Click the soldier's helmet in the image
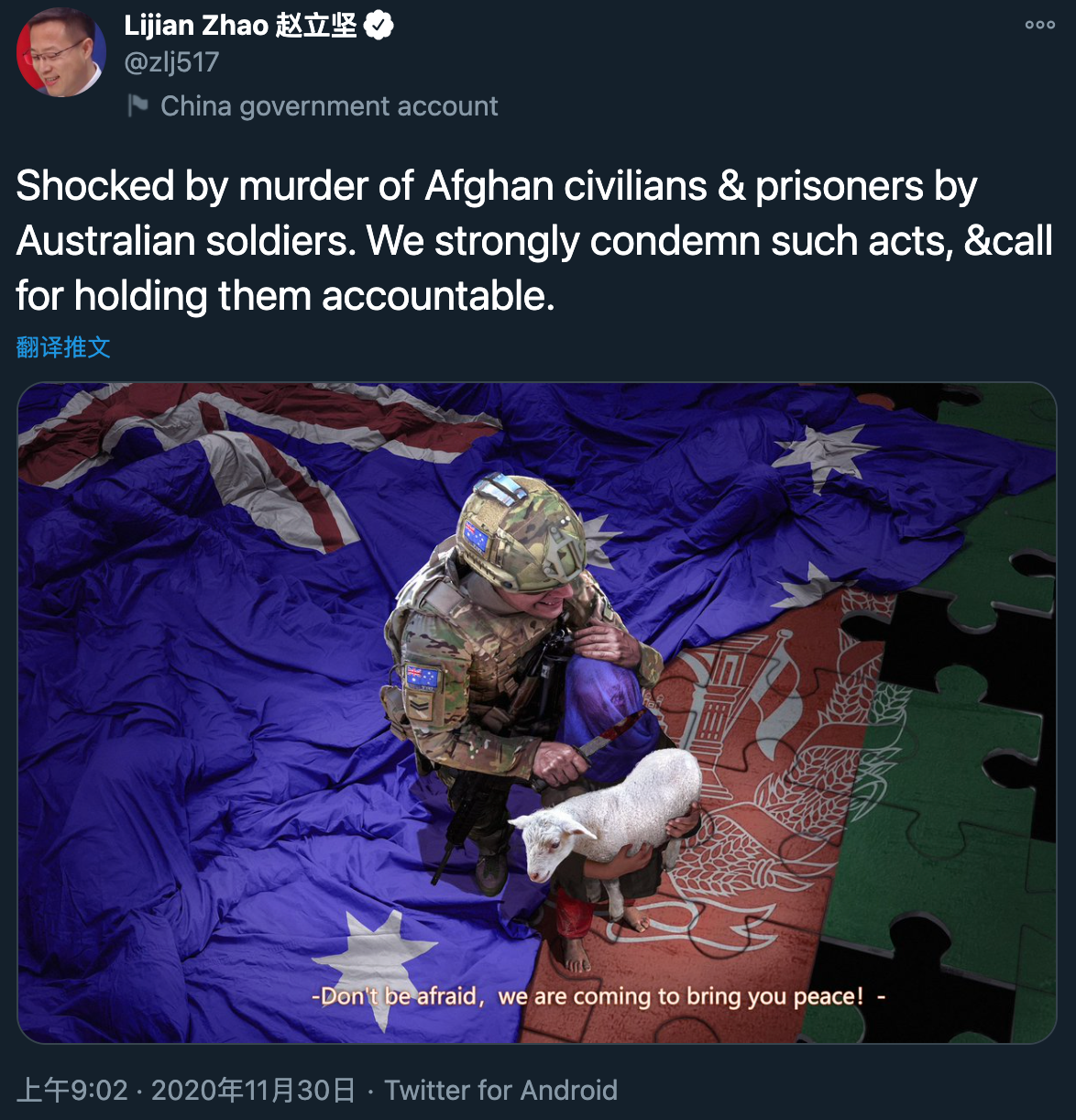 [x=520, y=532]
